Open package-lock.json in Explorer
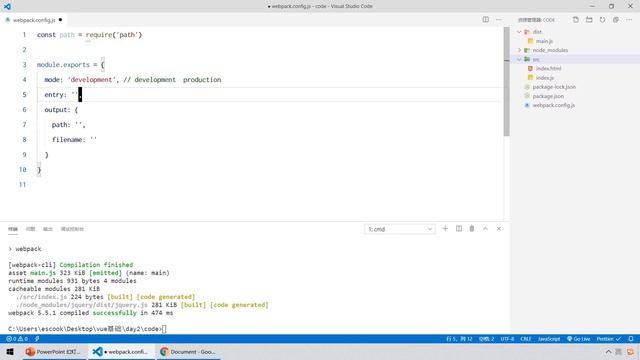Viewport: 640px width, 360px height. tap(554, 87)
